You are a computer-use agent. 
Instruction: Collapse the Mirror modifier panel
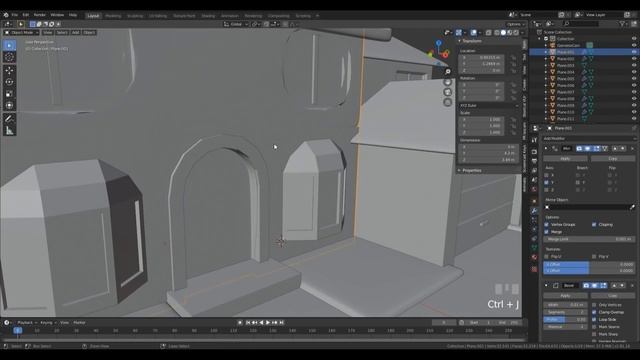[x=546, y=148]
